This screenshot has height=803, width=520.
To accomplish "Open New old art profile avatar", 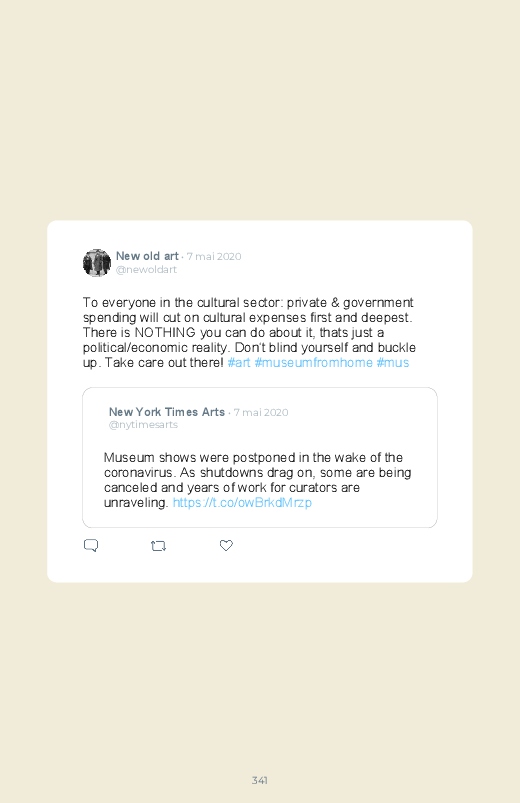I will (97, 263).
